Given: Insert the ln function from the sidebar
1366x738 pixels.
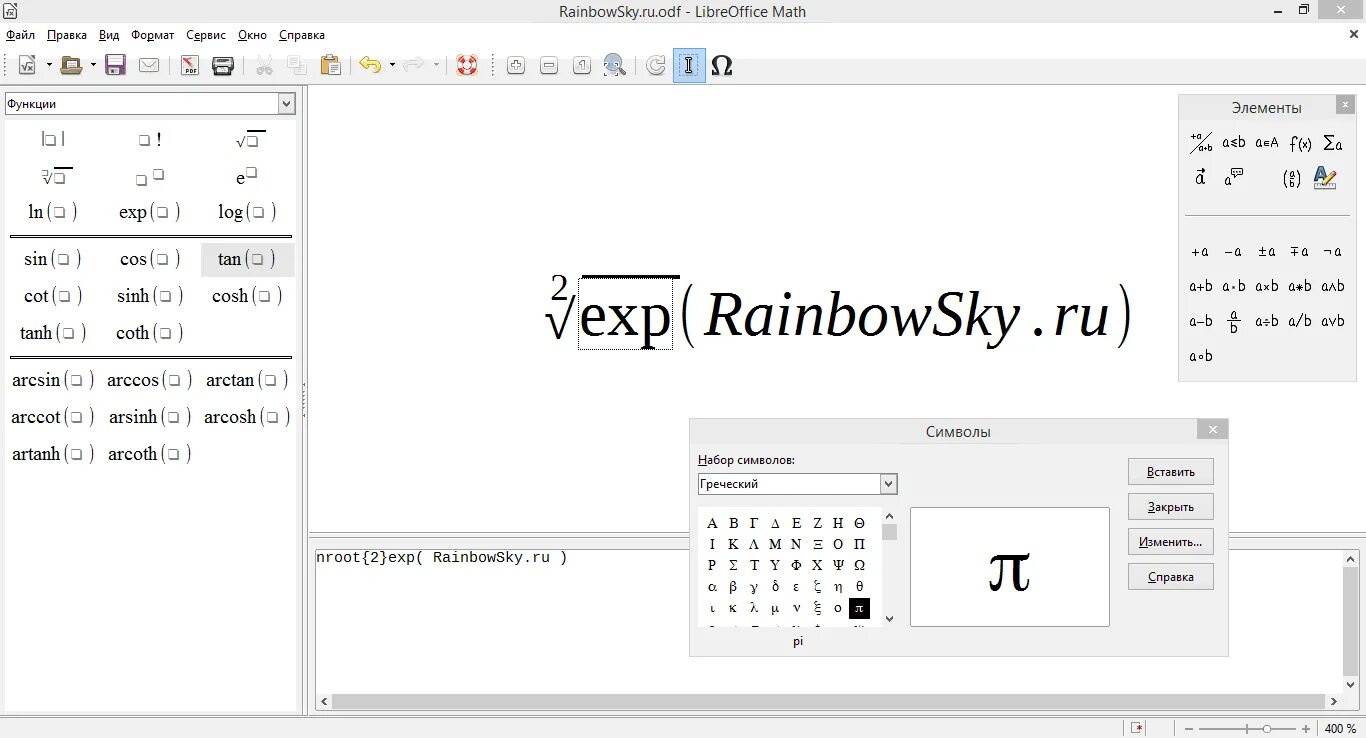Looking at the screenshot, I should tap(53, 212).
